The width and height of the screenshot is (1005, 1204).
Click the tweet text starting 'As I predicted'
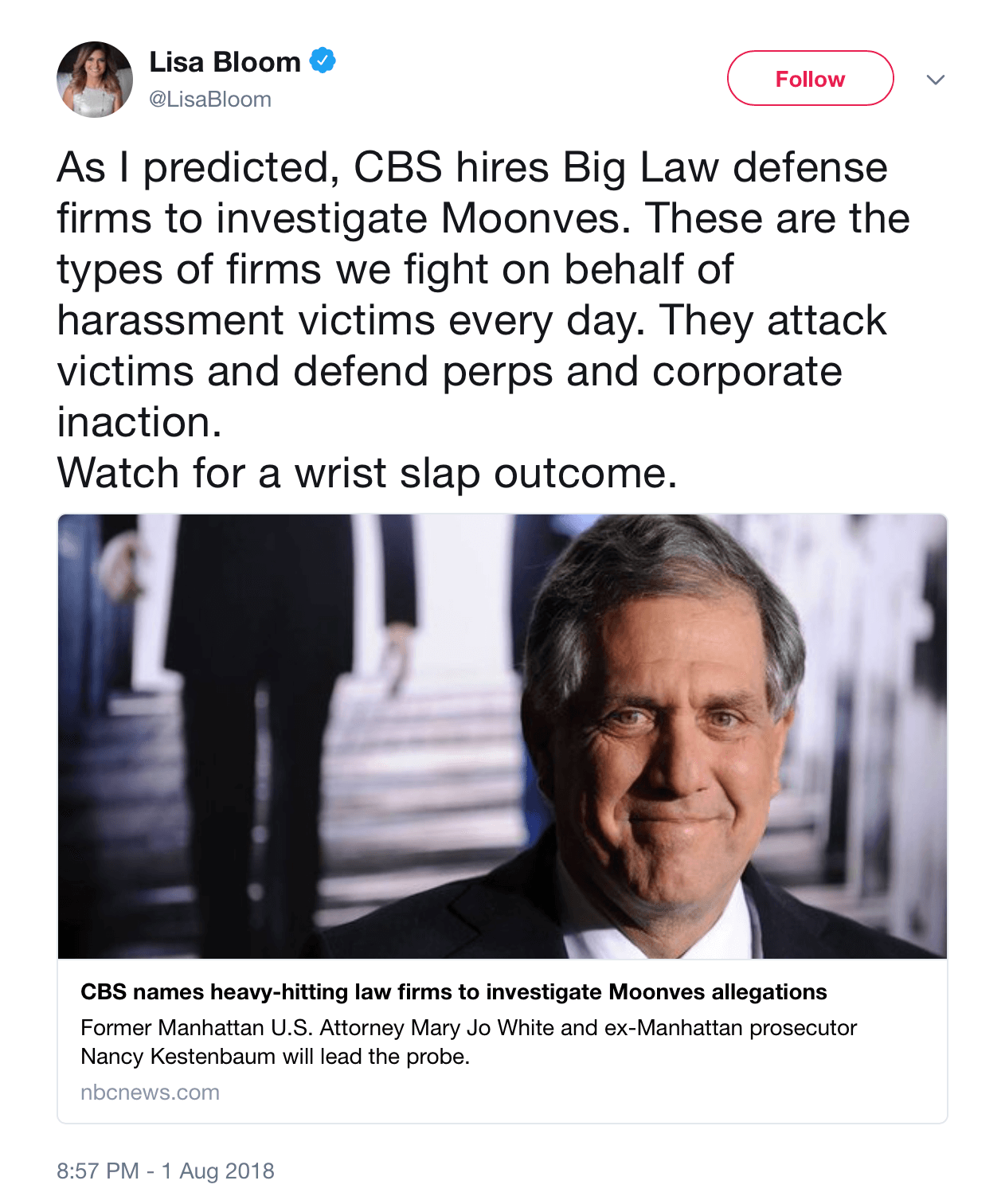471,168
